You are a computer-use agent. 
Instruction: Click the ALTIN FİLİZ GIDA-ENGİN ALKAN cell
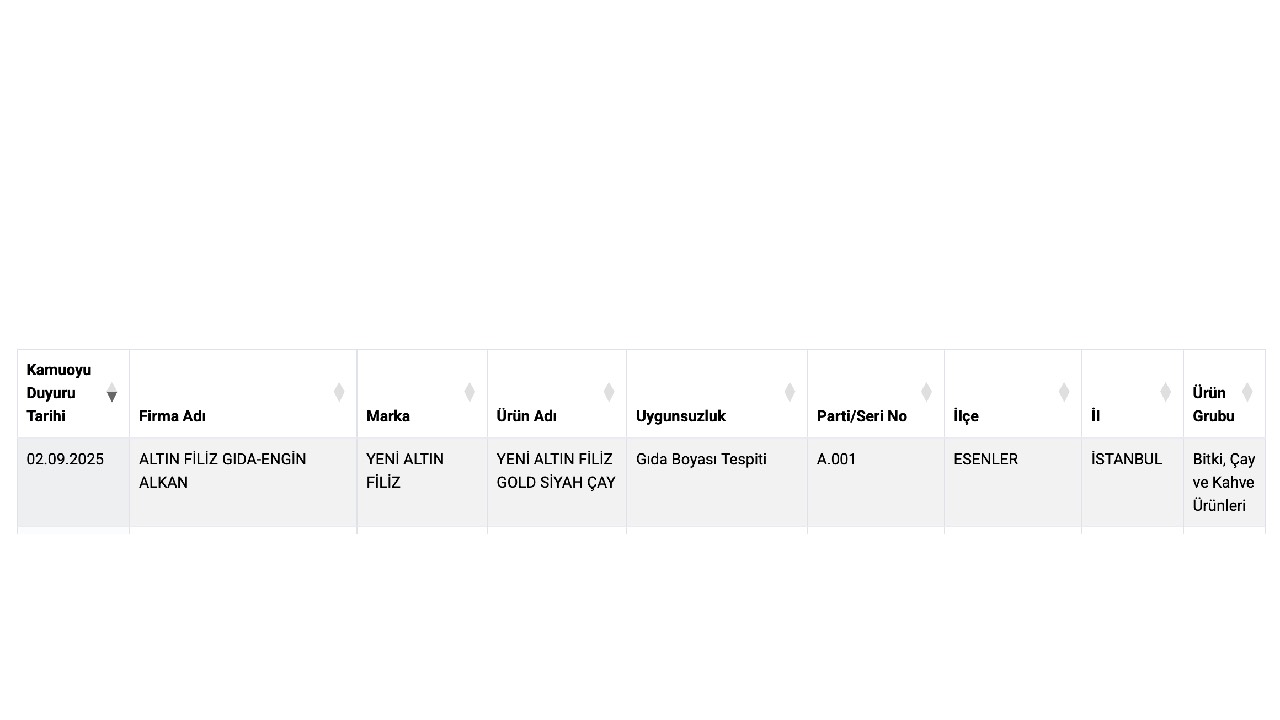[x=222, y=471]
